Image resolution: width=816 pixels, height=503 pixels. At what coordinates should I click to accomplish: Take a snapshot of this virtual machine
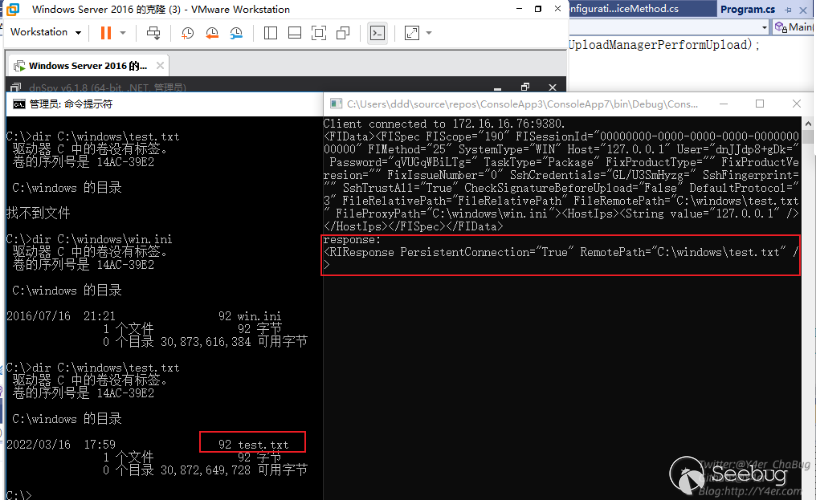187,33
